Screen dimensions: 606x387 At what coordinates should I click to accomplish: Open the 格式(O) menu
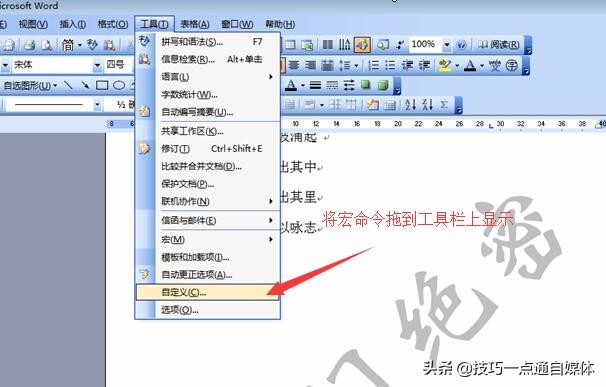coord(113,24)
